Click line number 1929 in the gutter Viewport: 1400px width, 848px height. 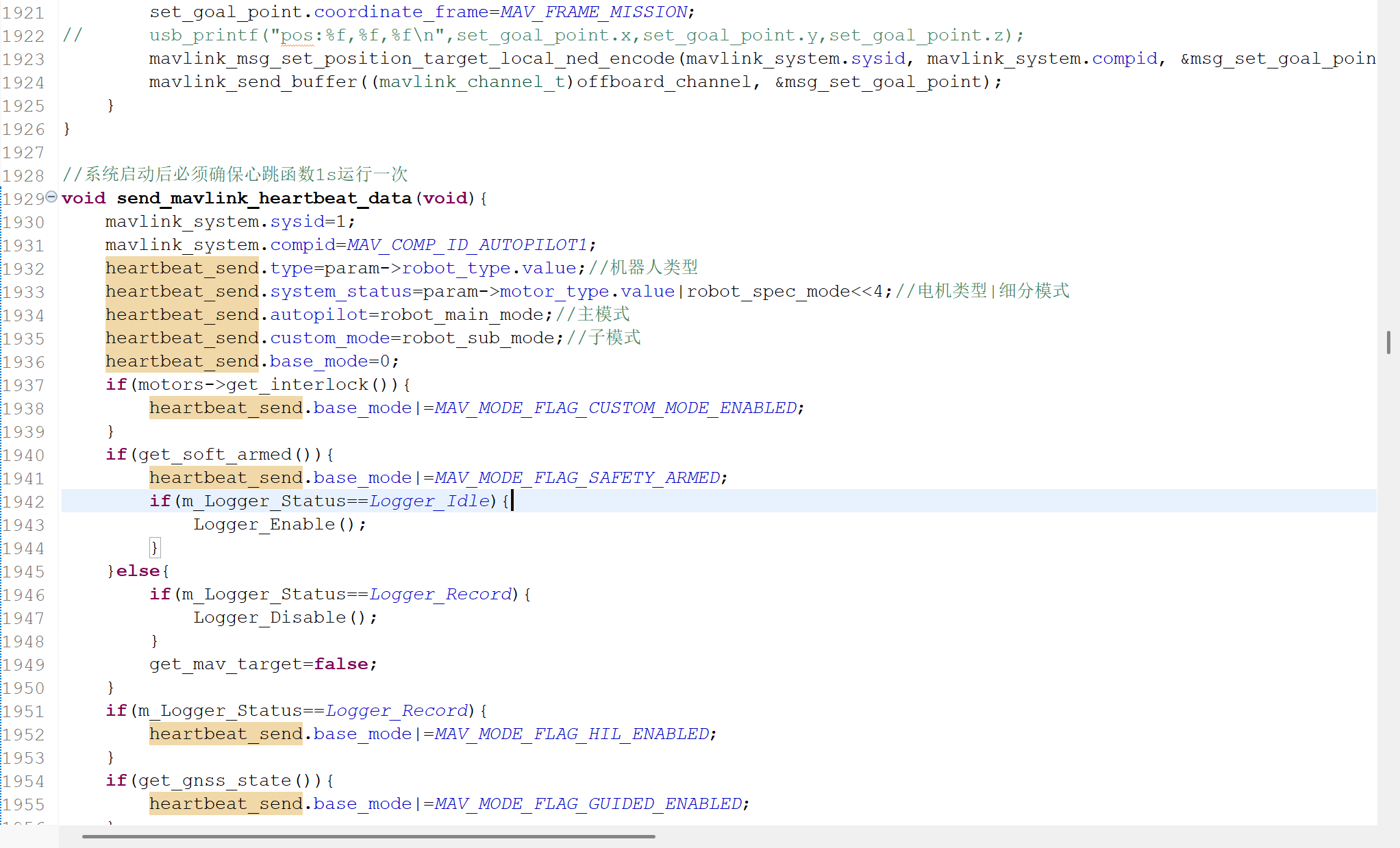(x=25, y=198)
